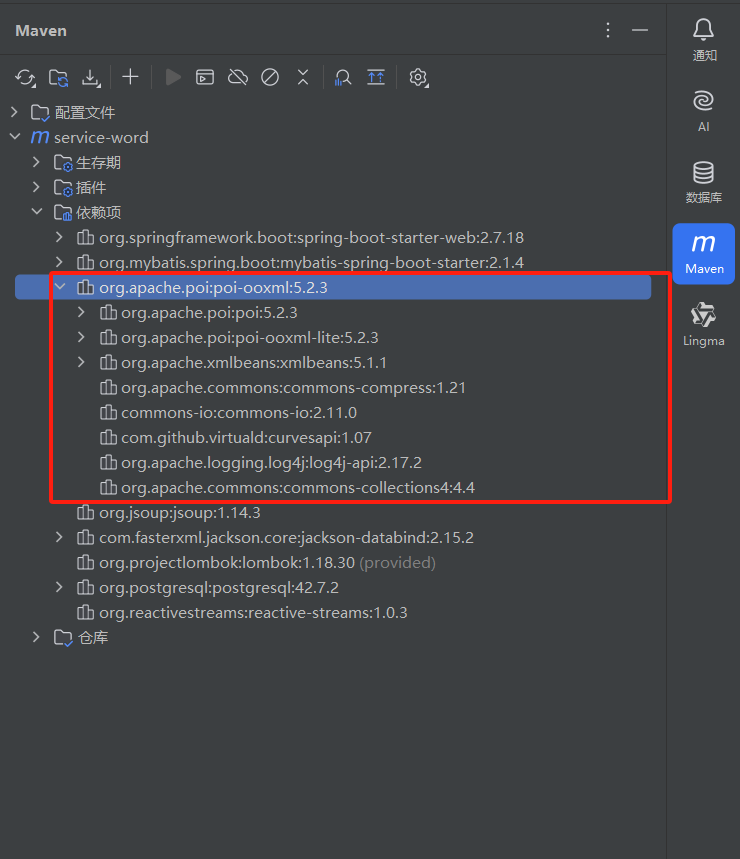Hide the Maven tool window
The image size is (740, 859).
(x=640, y=30)
